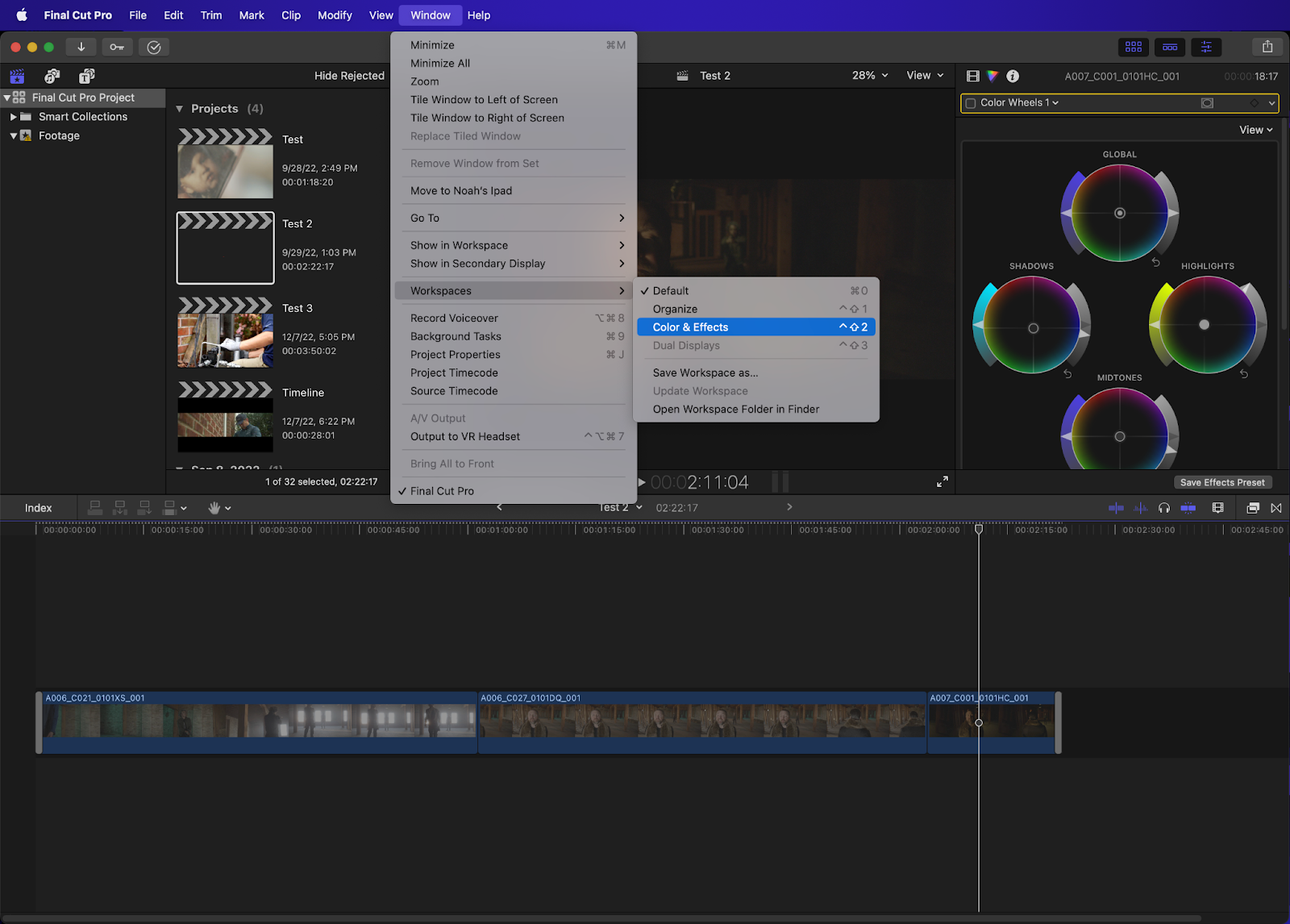Click the Import Media arrow icon

click(x=81, y=47)
